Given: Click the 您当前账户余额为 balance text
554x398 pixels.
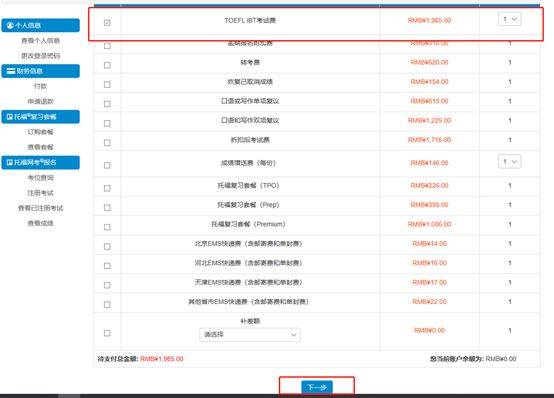Looking at the screenshot, I should click(x=473, y=359).
